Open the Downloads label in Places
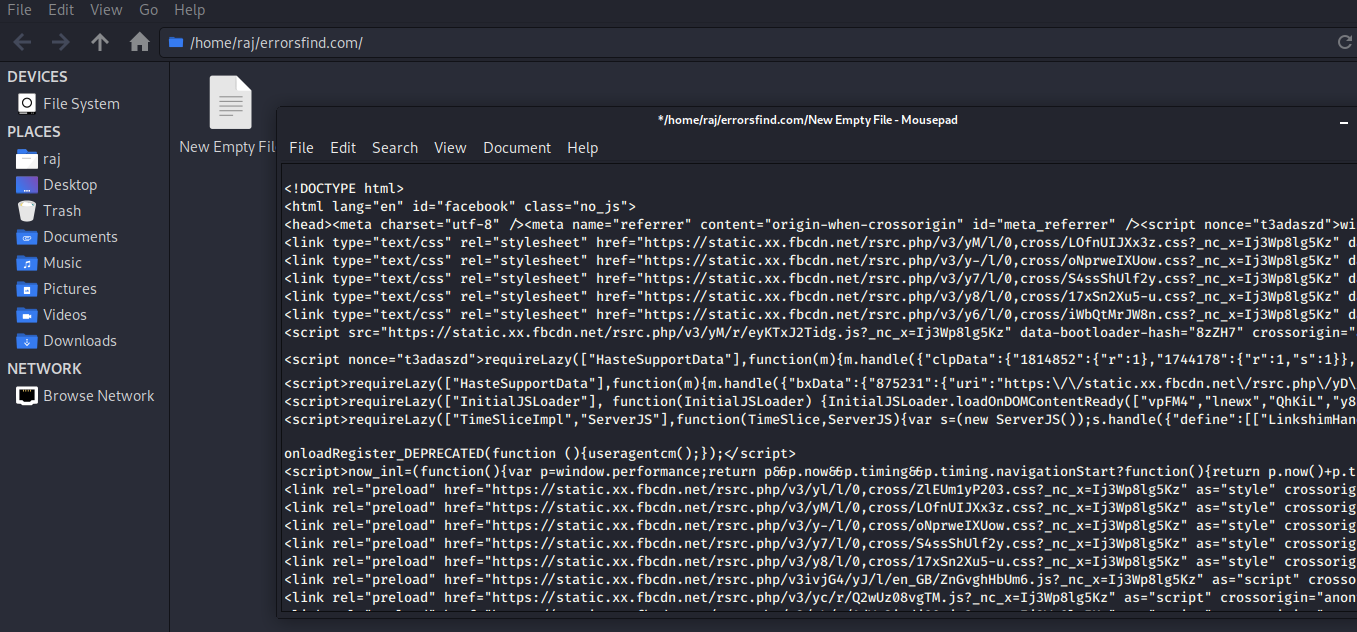1357x632 pixels. (80, 341)
